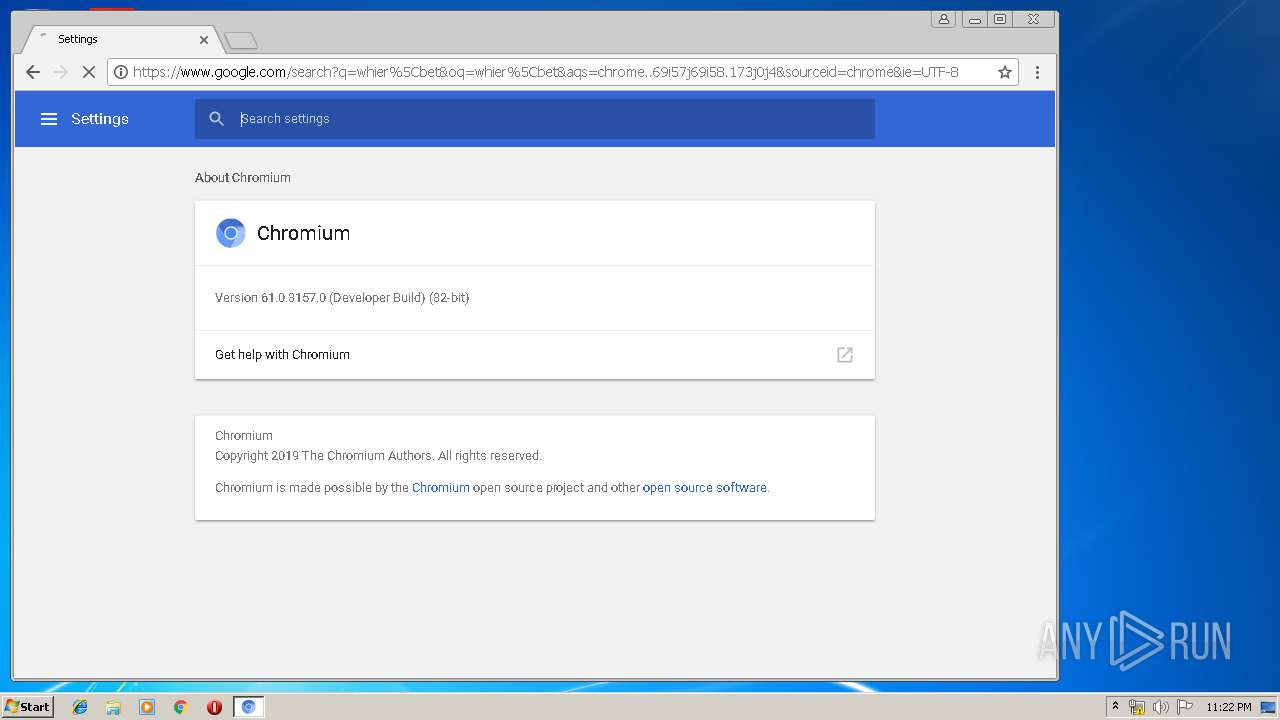Close the Chromium window
Viewport: 1280px width, 720px height.
pos(1034,19)
